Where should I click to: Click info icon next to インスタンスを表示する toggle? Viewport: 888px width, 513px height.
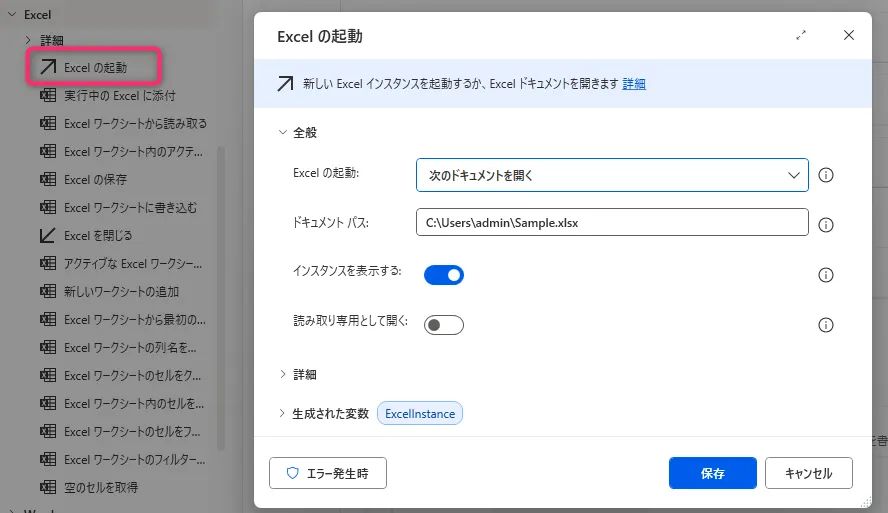826,275
